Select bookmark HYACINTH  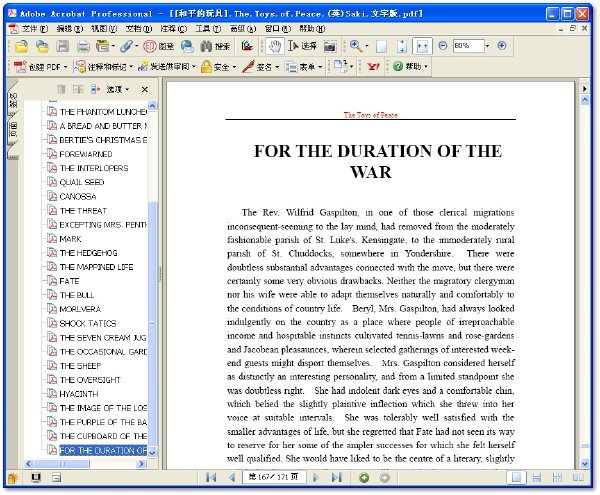pos(79,394)
